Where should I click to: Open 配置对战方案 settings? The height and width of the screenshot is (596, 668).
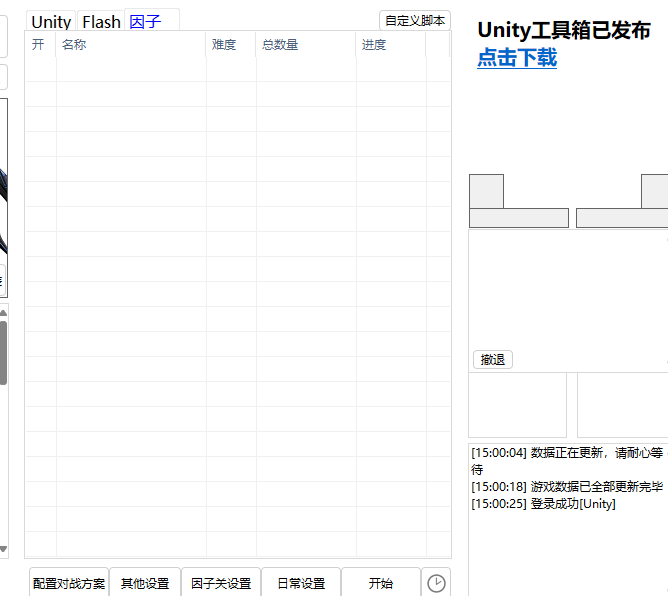coord(69,583)
